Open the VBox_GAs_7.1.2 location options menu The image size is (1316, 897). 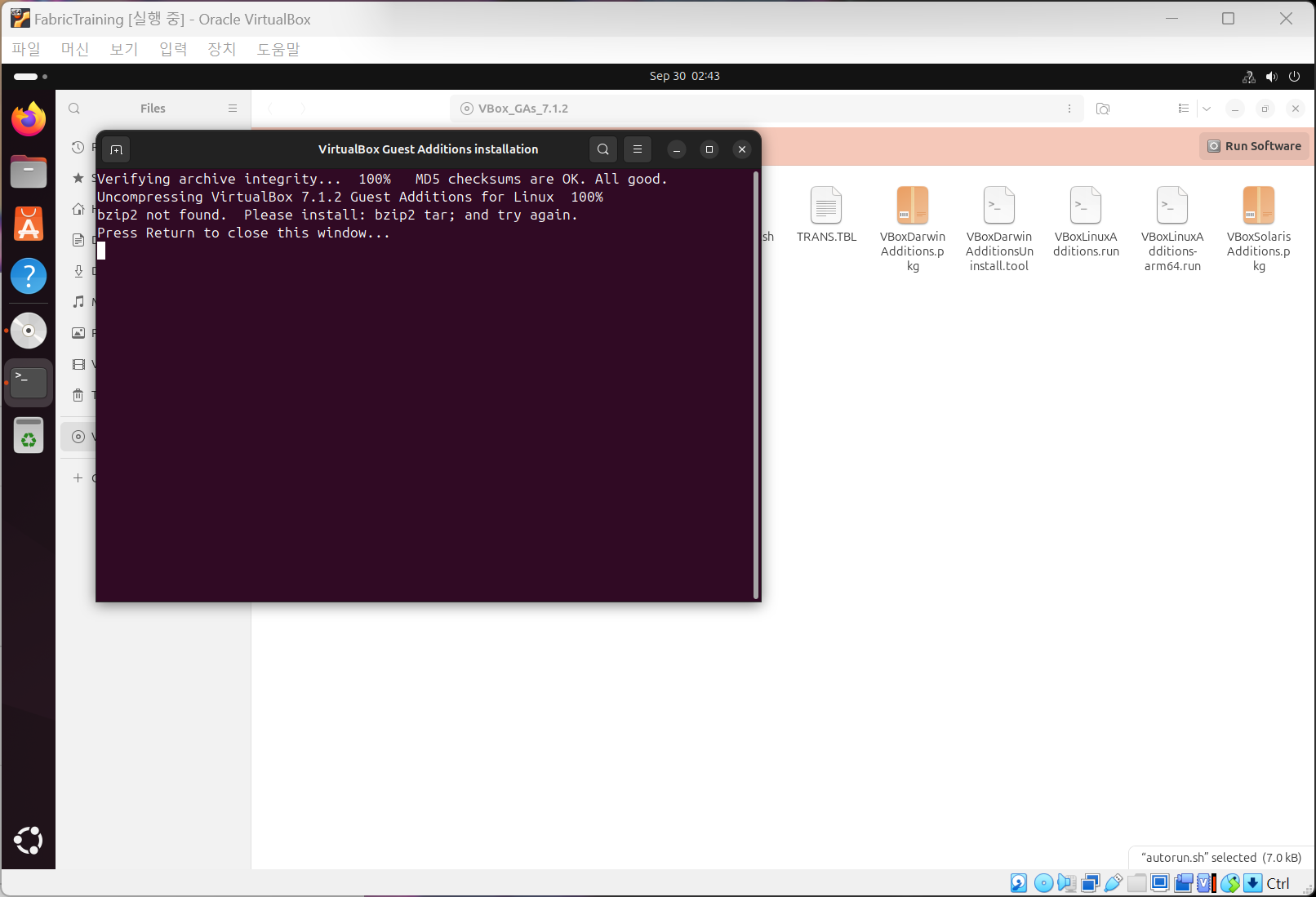pos(1069,109)
